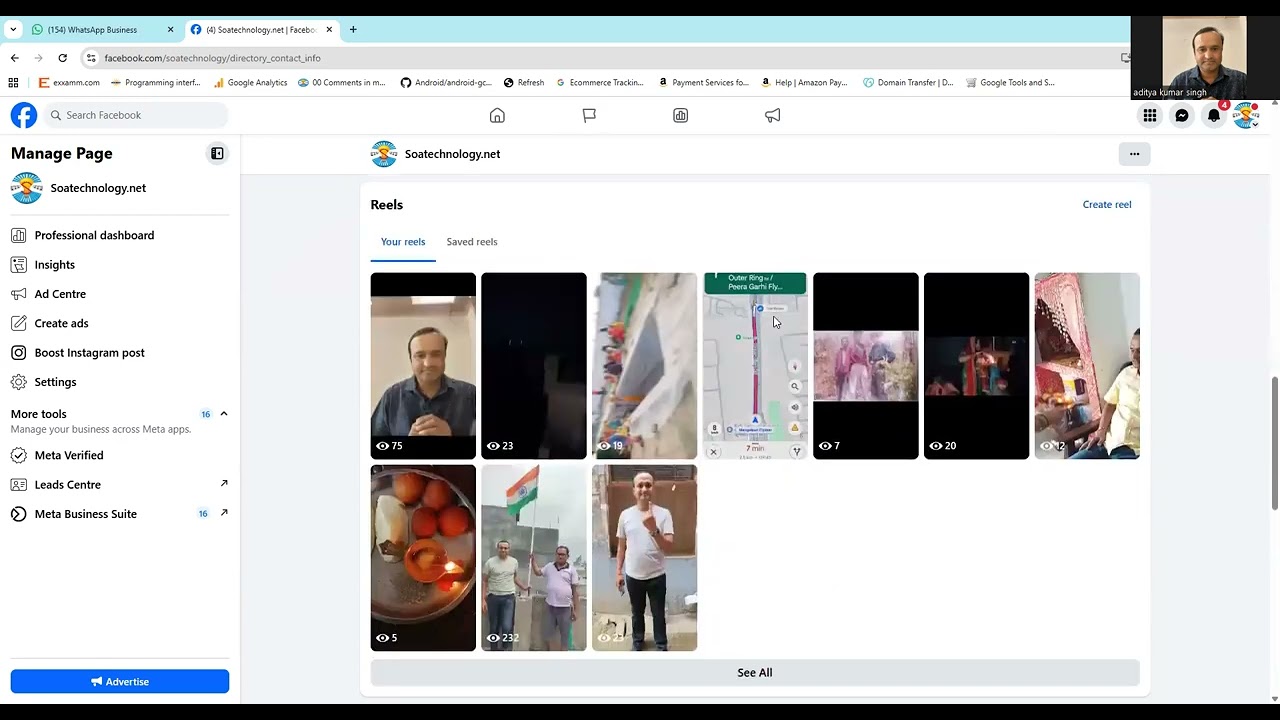
Task: Close the WhatsApp Business tab
Action: pyautogui.click(x=170, y=29)
